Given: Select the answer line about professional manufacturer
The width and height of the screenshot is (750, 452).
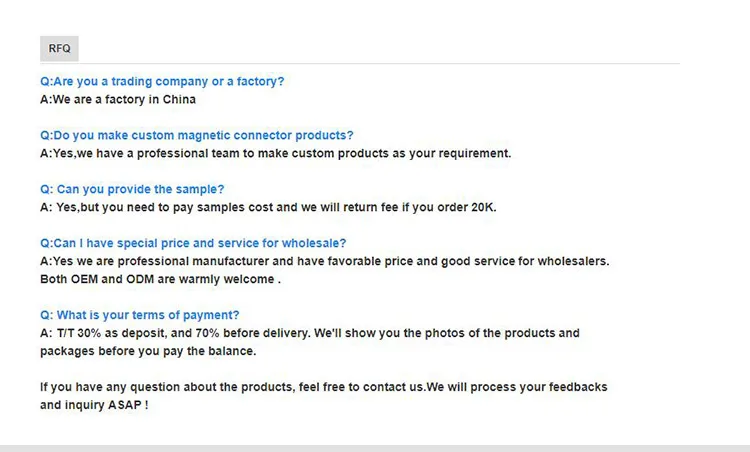Looking at the screenshot, I should point(324,261).
